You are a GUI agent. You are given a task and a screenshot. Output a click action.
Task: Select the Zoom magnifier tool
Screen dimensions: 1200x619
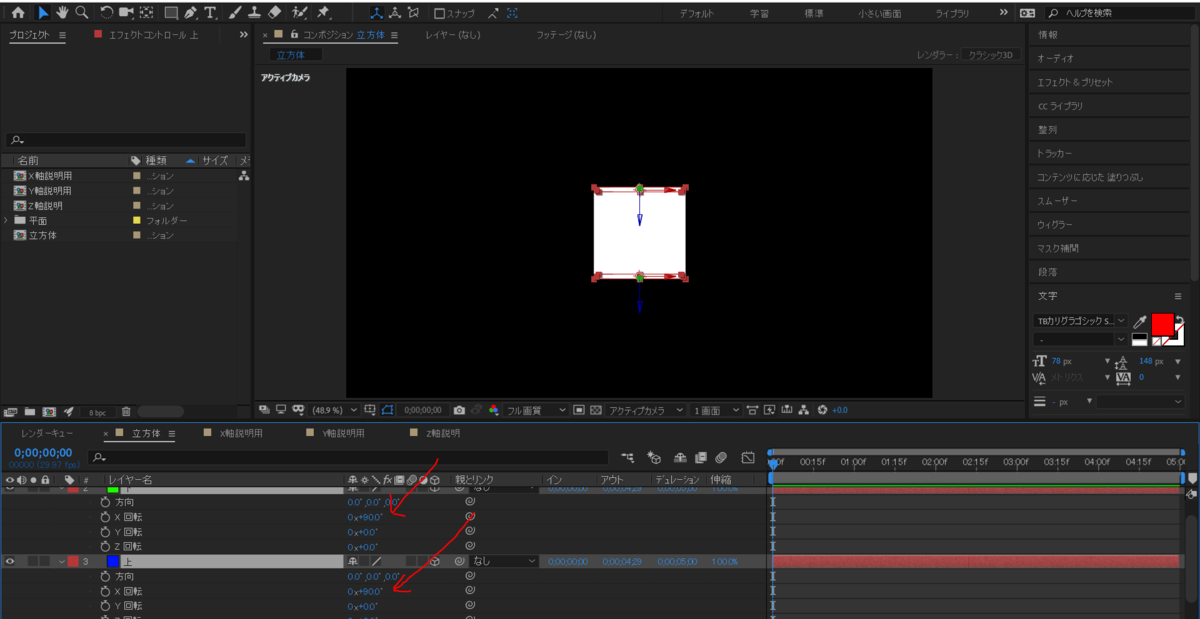coord(81,13)
